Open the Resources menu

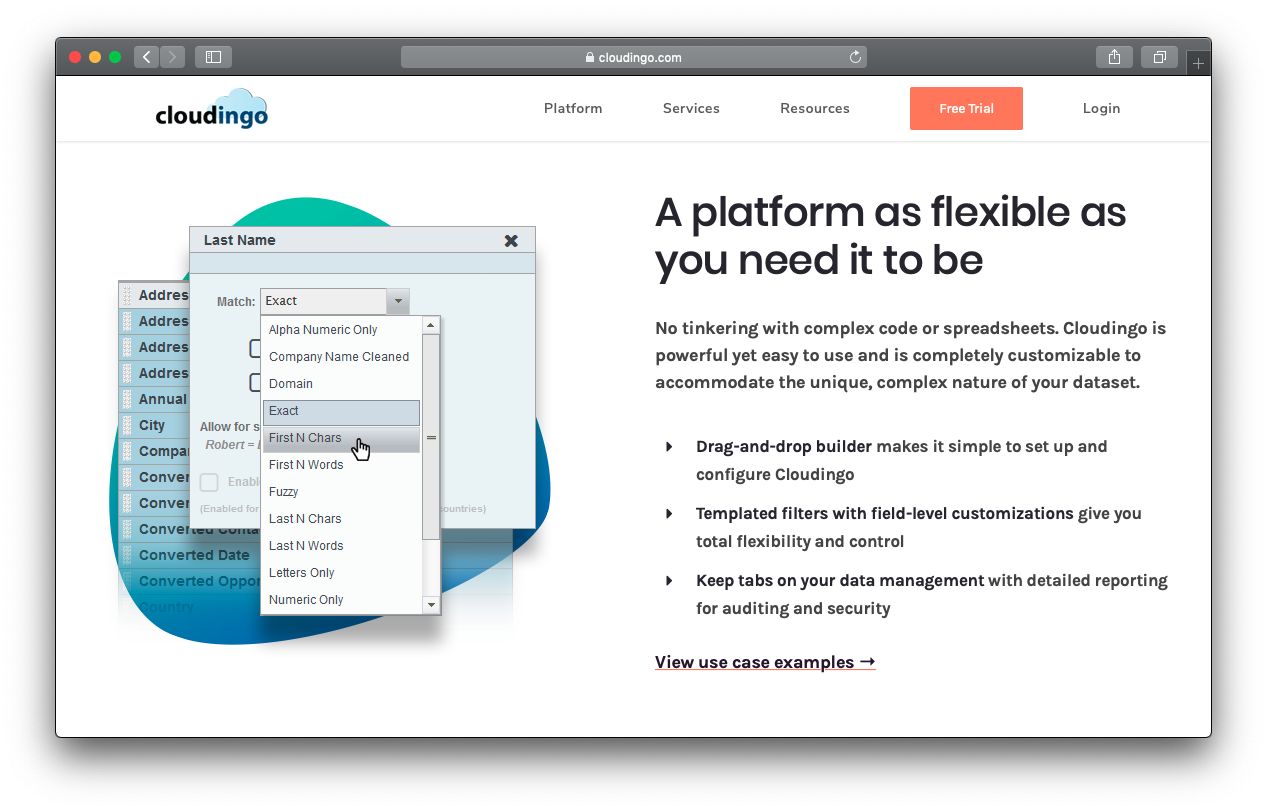815,108
